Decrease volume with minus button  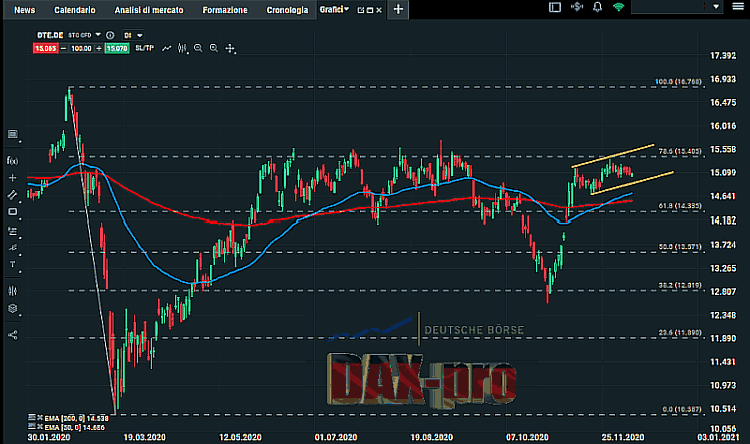64,48
